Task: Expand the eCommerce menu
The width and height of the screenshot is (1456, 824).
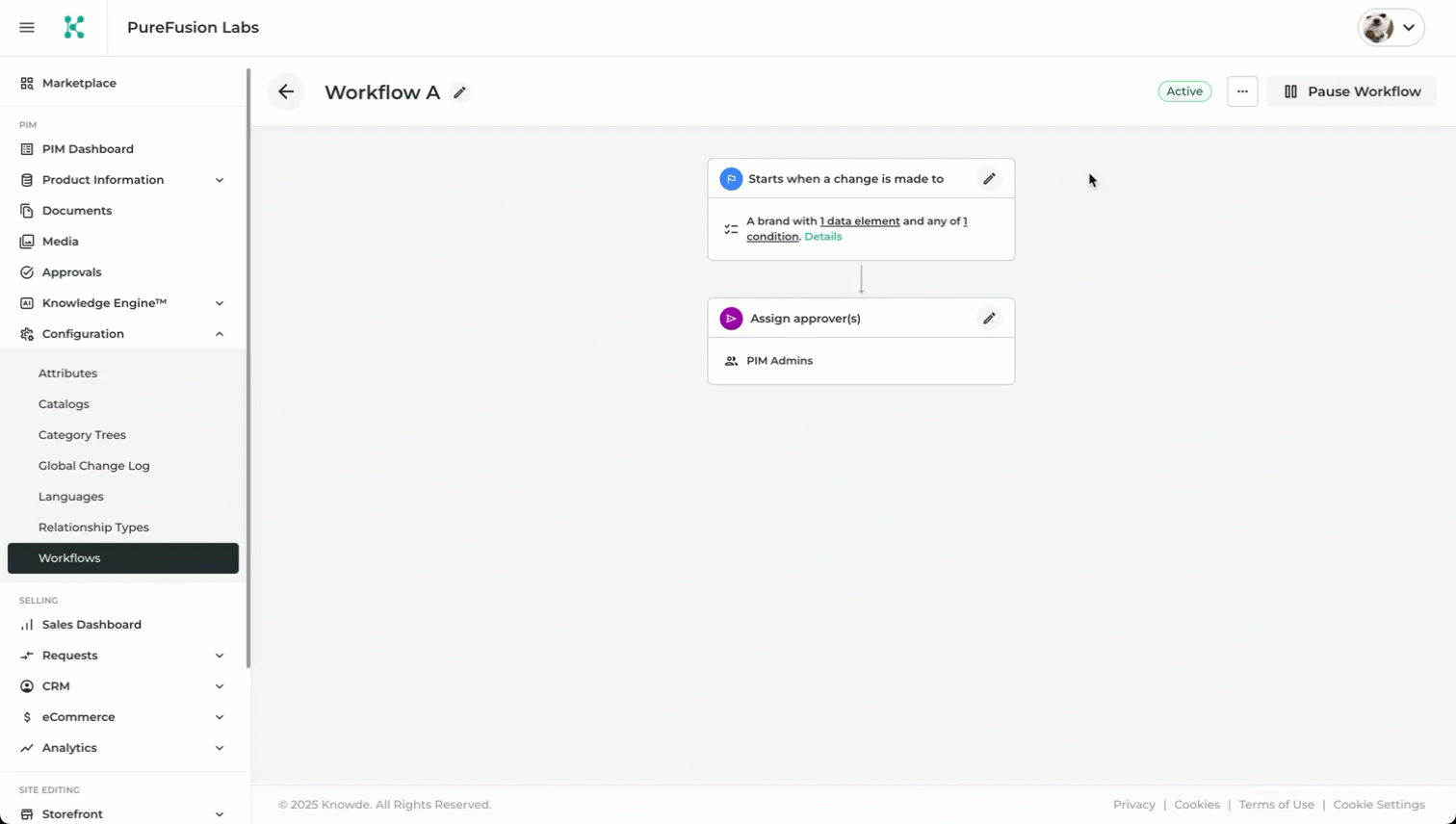Action: (x=220, y=717)
